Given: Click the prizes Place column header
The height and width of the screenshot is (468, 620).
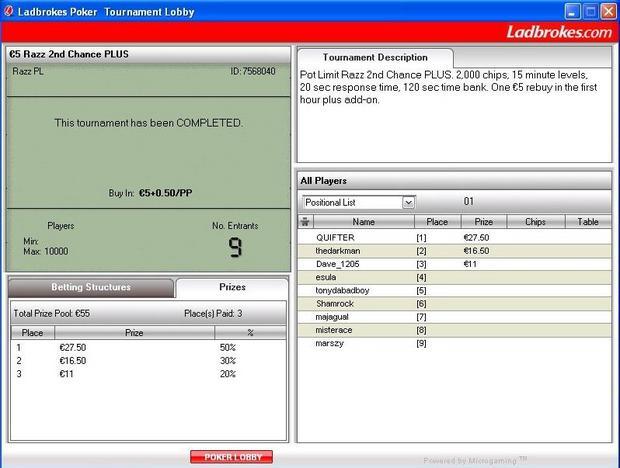Looking at the screenshot, I should click(32, 333).
